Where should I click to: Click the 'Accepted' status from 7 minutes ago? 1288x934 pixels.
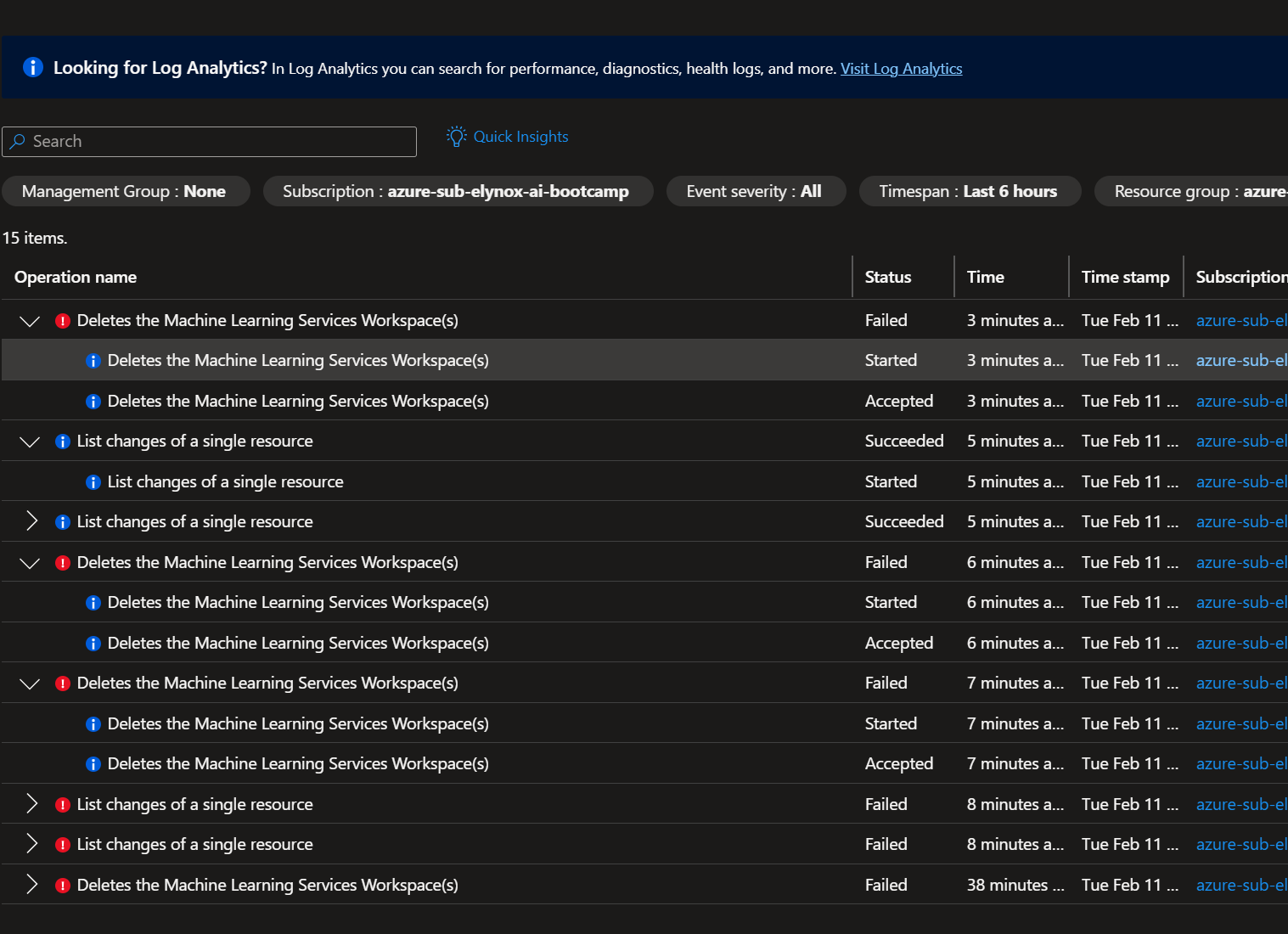pyautogui.click(x=899, y=764)
